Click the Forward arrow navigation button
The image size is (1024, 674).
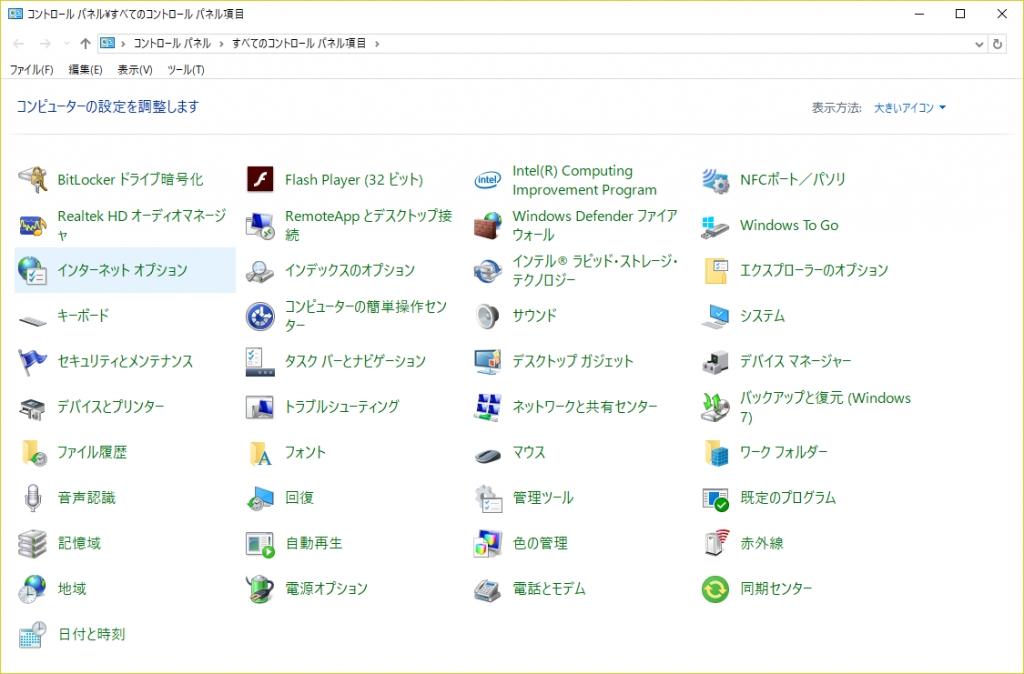point(45,44)
